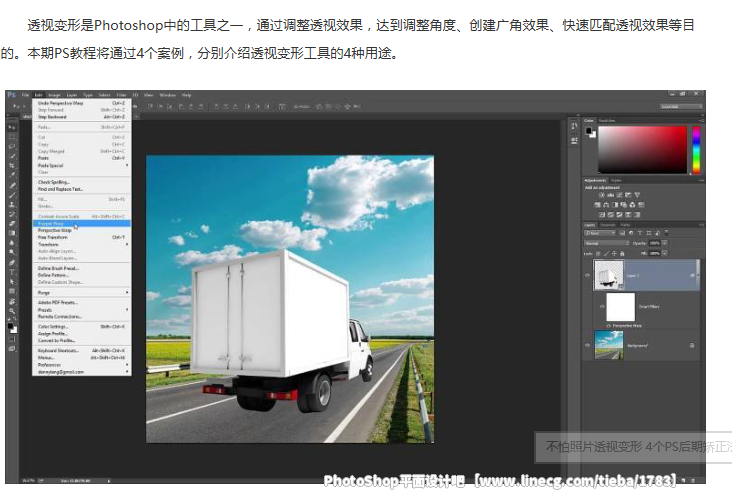
Task: Open the Normal blend mode dropdown
Action: coord(607,243)
